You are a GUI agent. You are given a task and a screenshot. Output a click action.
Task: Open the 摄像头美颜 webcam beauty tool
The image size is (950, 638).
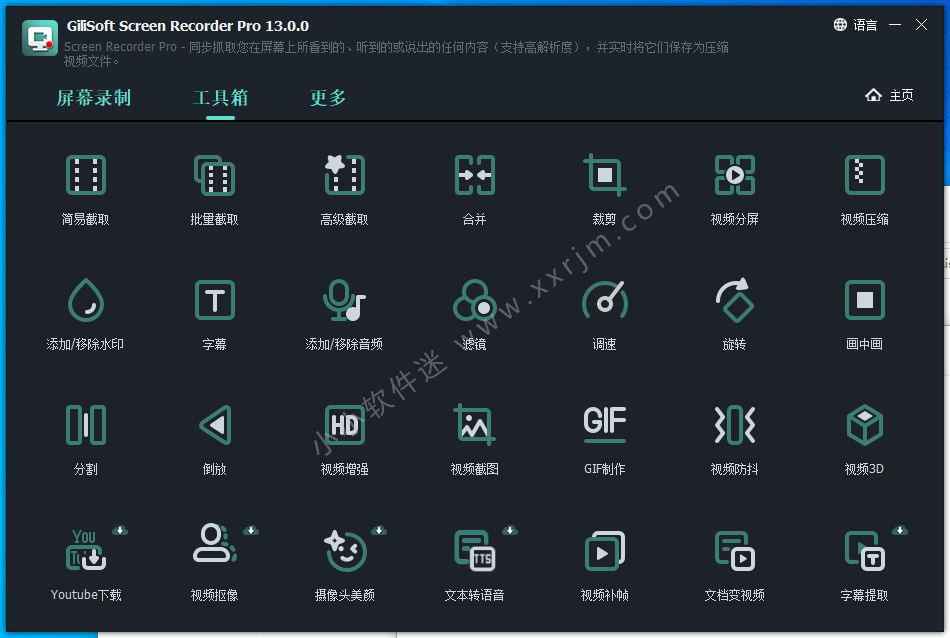(x=344, y=567)
